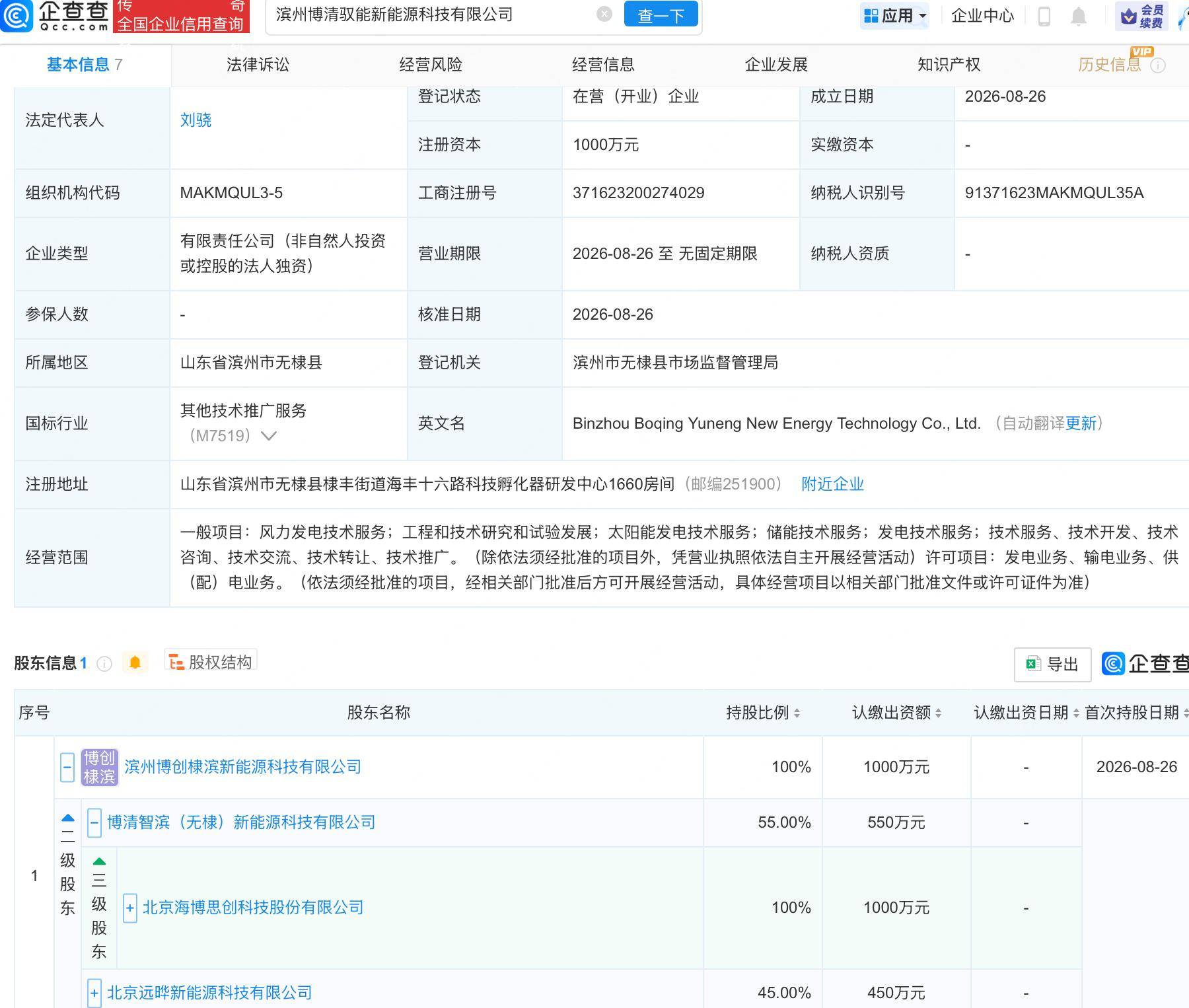Screen dimensions: 1189x1008
Task: Open the 股权结构 button
Action: [211, 662]
